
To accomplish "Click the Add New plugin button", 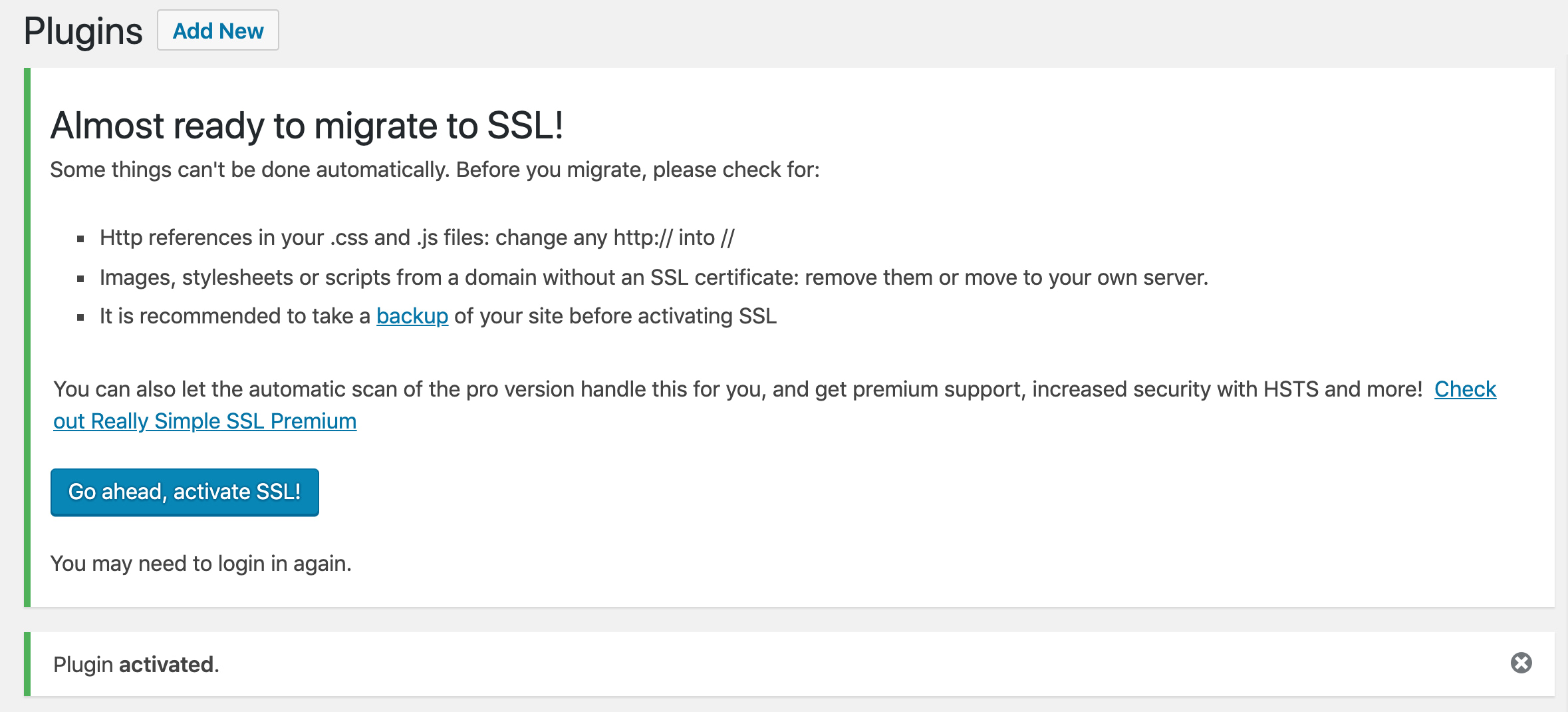I will (x=217, y=30).
